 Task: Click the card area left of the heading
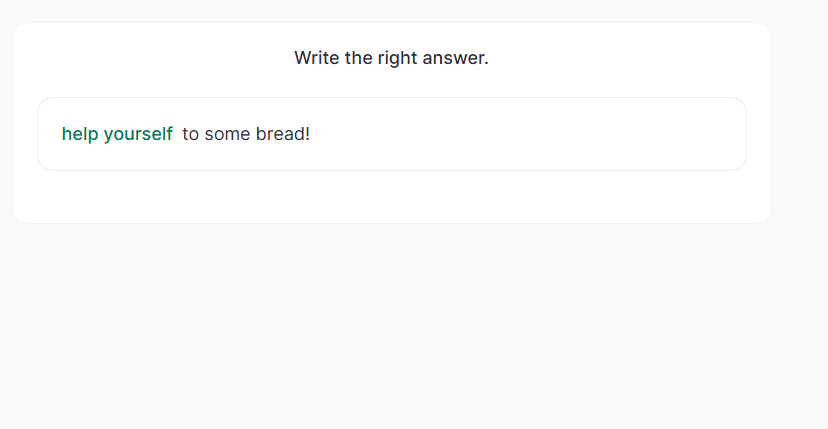[150, 58]
